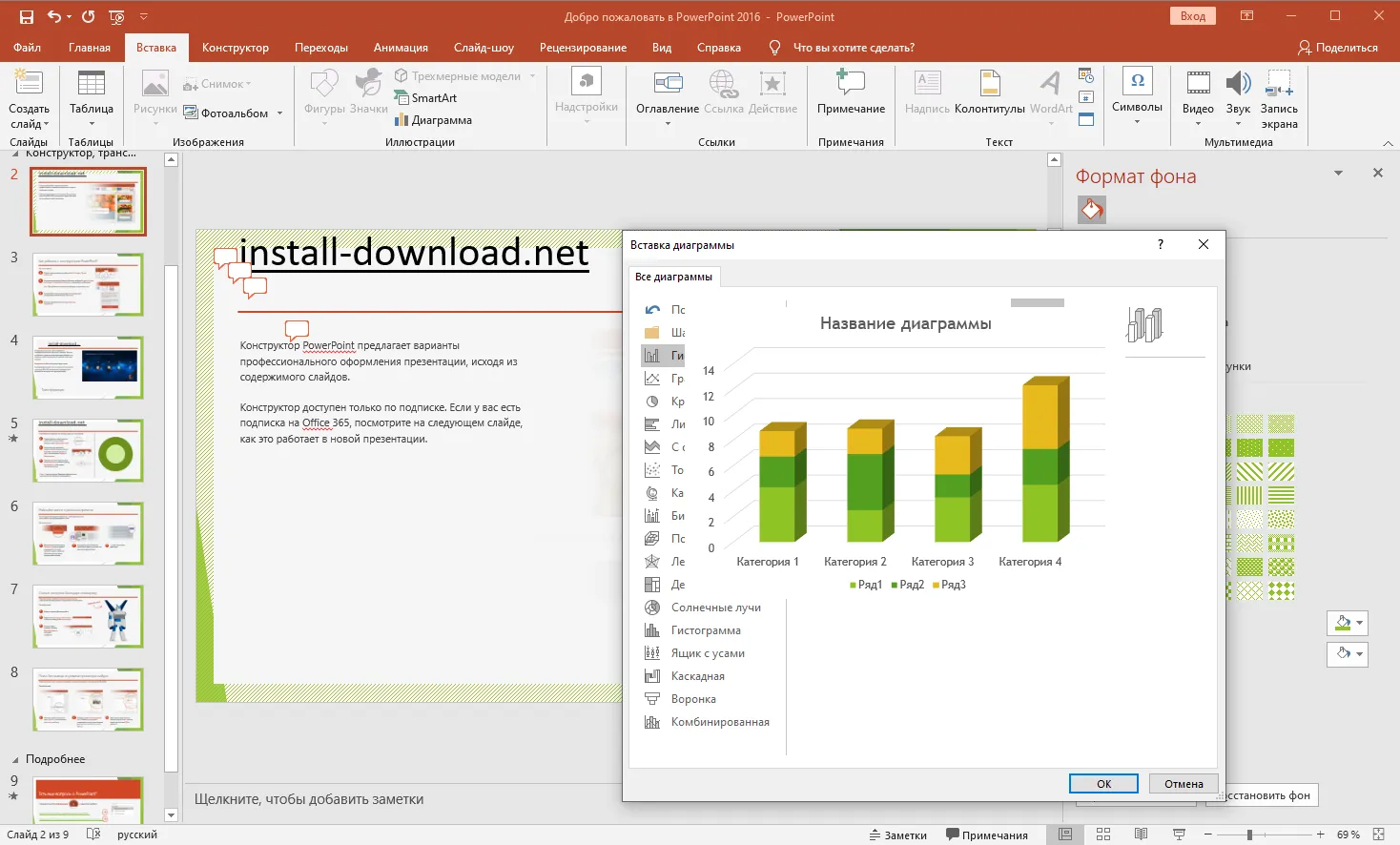The image size is (1400, 845).
Task: Open the Конструктор ribbon tab
Action: pyautogui.click(x=235, y=48)
